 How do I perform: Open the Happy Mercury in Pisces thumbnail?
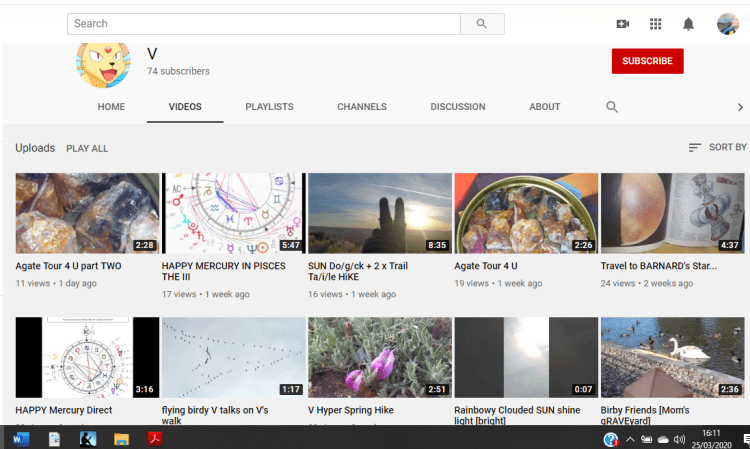click(x=233, y=212)
